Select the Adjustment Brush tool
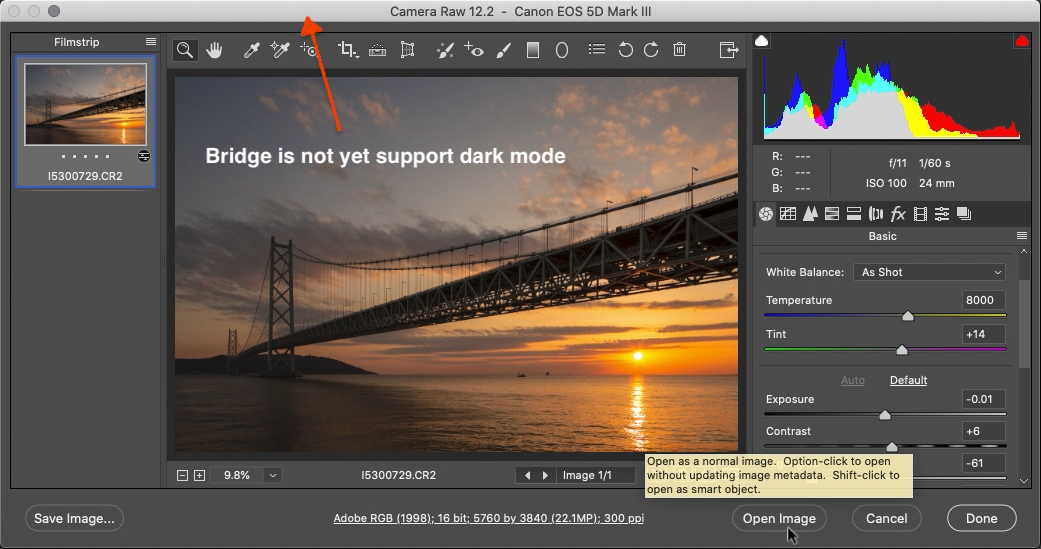The image size is (1041, 549). pyautogui.click(x=504, y=50)
